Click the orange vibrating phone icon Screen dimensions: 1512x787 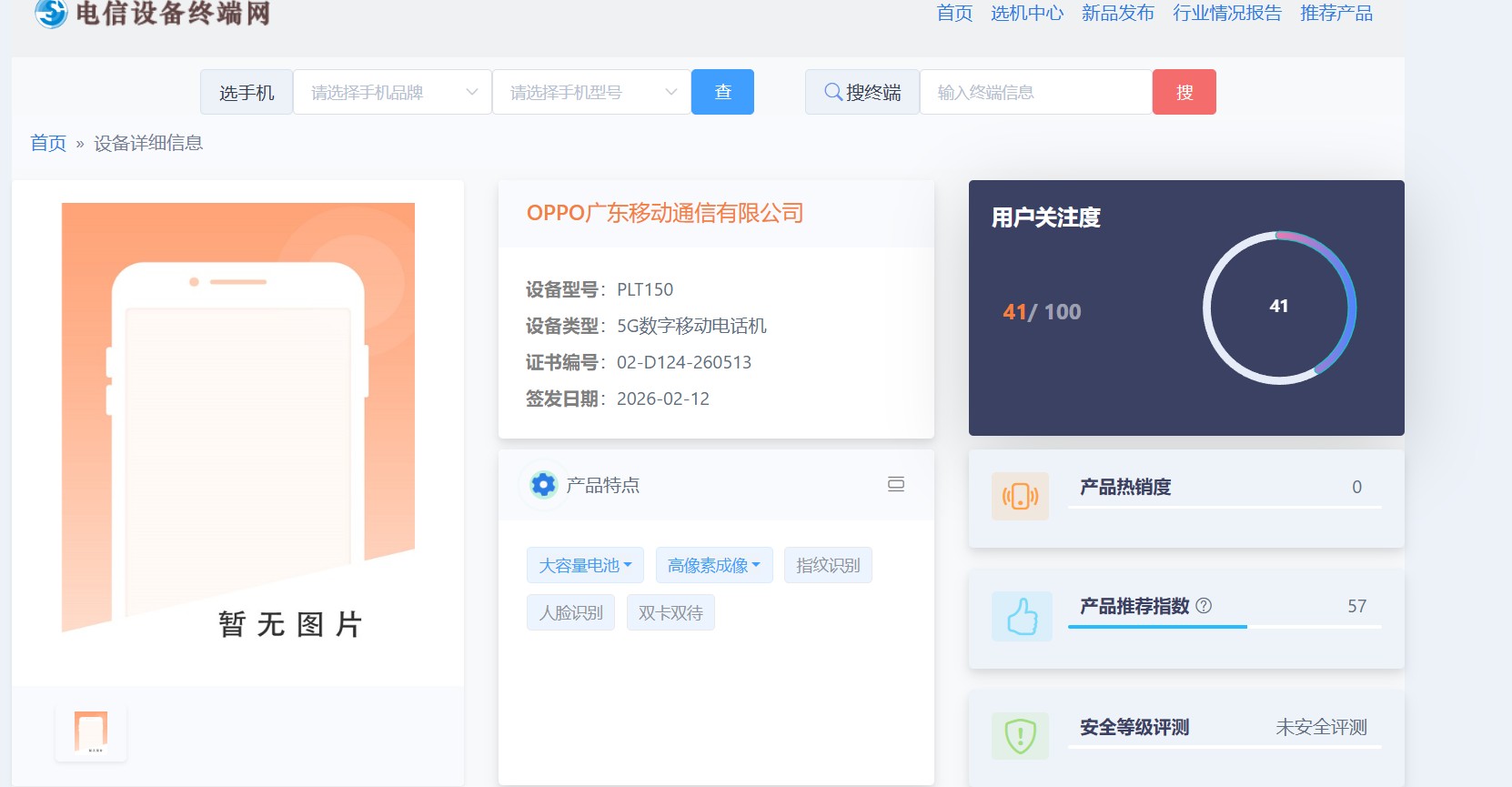click(1020, 496)
